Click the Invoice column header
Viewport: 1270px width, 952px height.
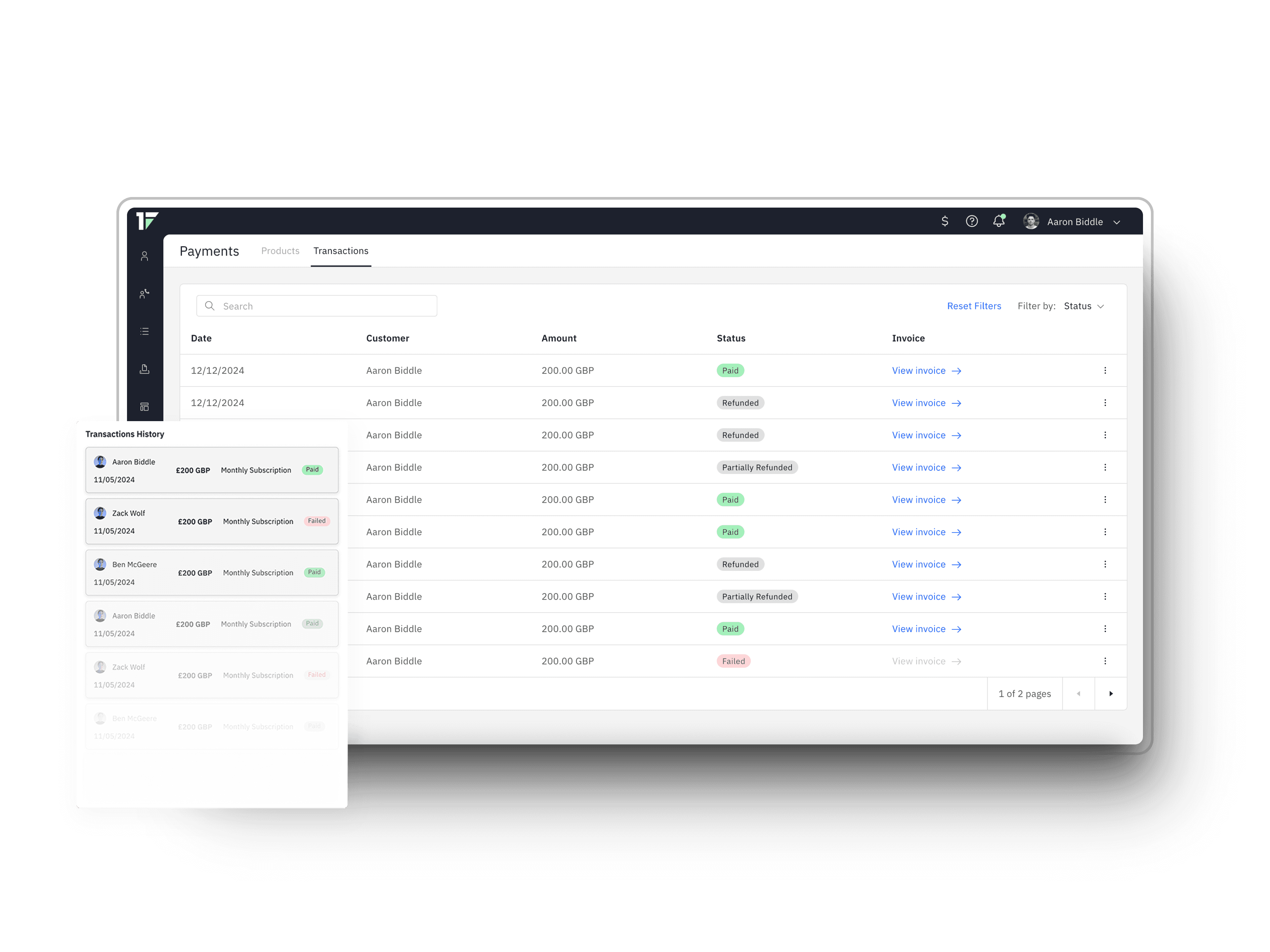[x=909, y=338]
